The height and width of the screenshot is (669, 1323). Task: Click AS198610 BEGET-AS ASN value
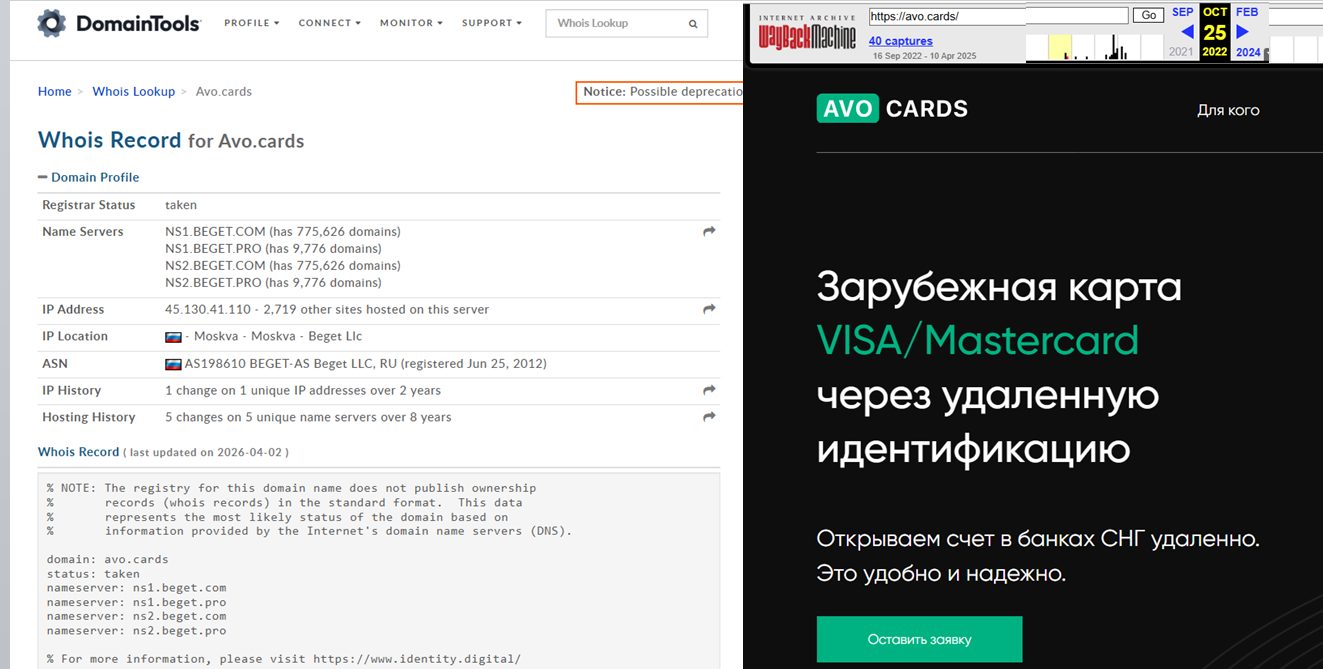tap(366, 364)
